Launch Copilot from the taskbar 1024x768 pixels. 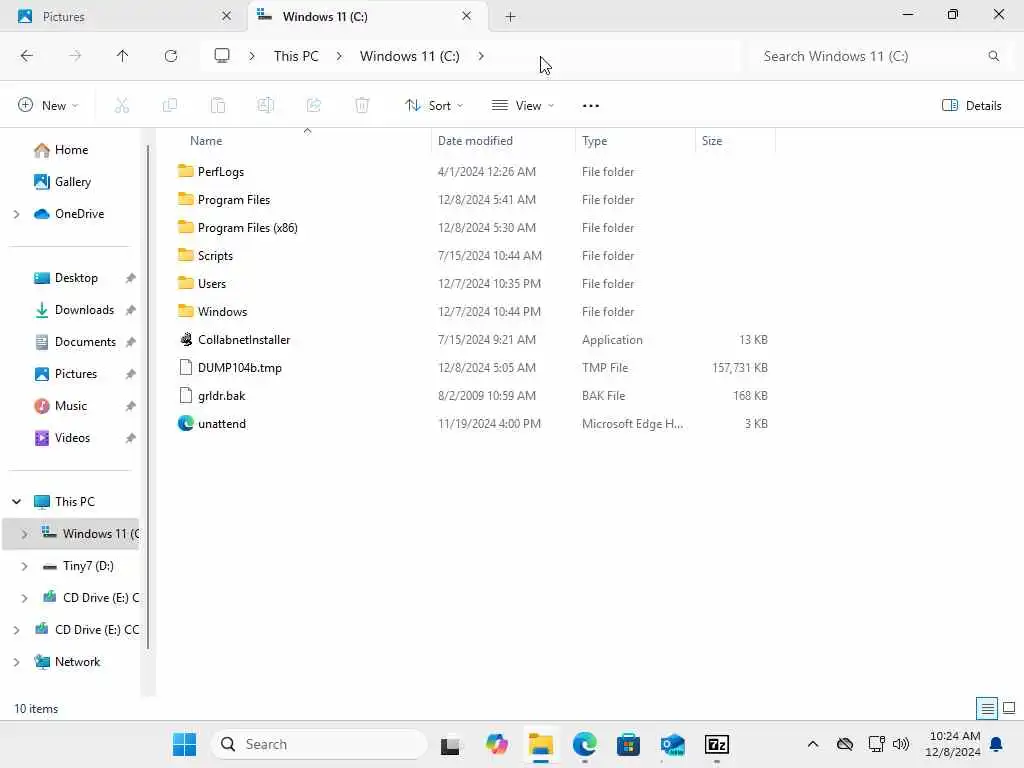click(x=496, y=744)
